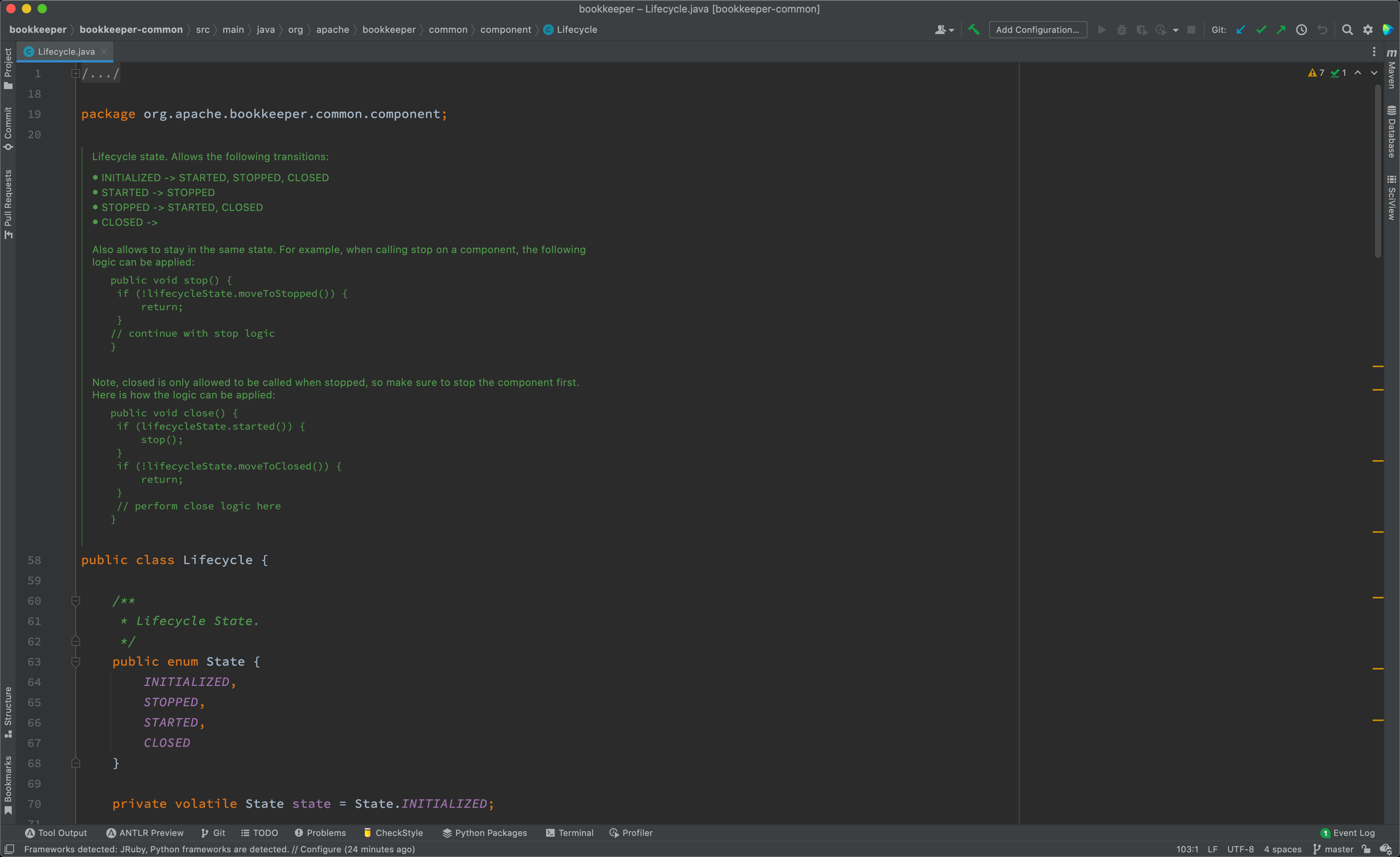The height and width of the screenshot is (857, 1400).
Task: Open the Terminal tab
Action: [x=569, y=832]
